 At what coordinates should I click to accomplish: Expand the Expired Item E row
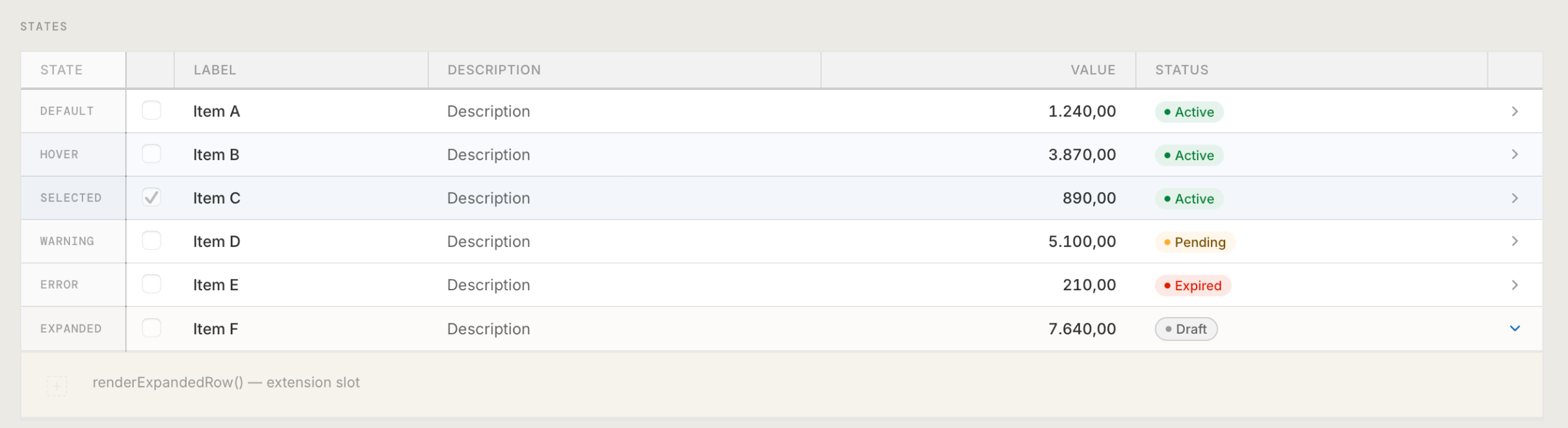point(1514,285)
